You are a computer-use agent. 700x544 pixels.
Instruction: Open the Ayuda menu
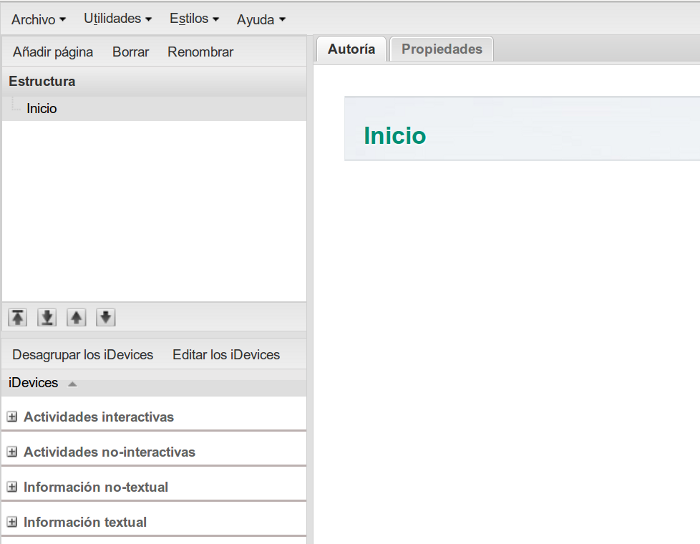pyautogui.click(x=260, y=19)
